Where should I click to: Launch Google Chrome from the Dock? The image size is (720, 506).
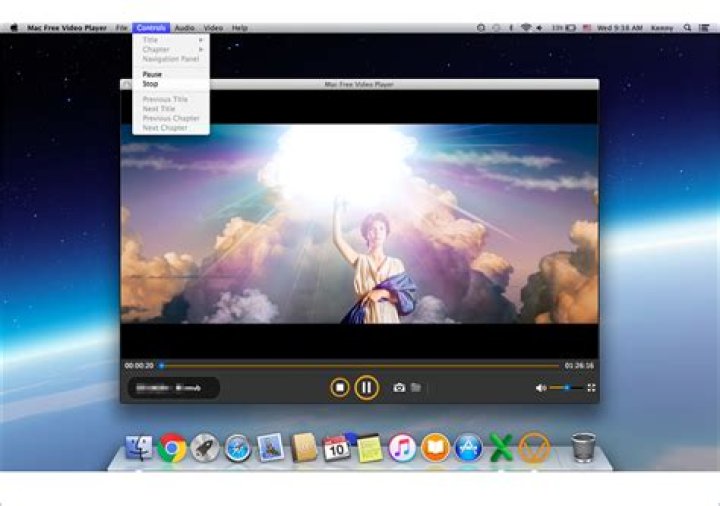[x=172, y=447]
